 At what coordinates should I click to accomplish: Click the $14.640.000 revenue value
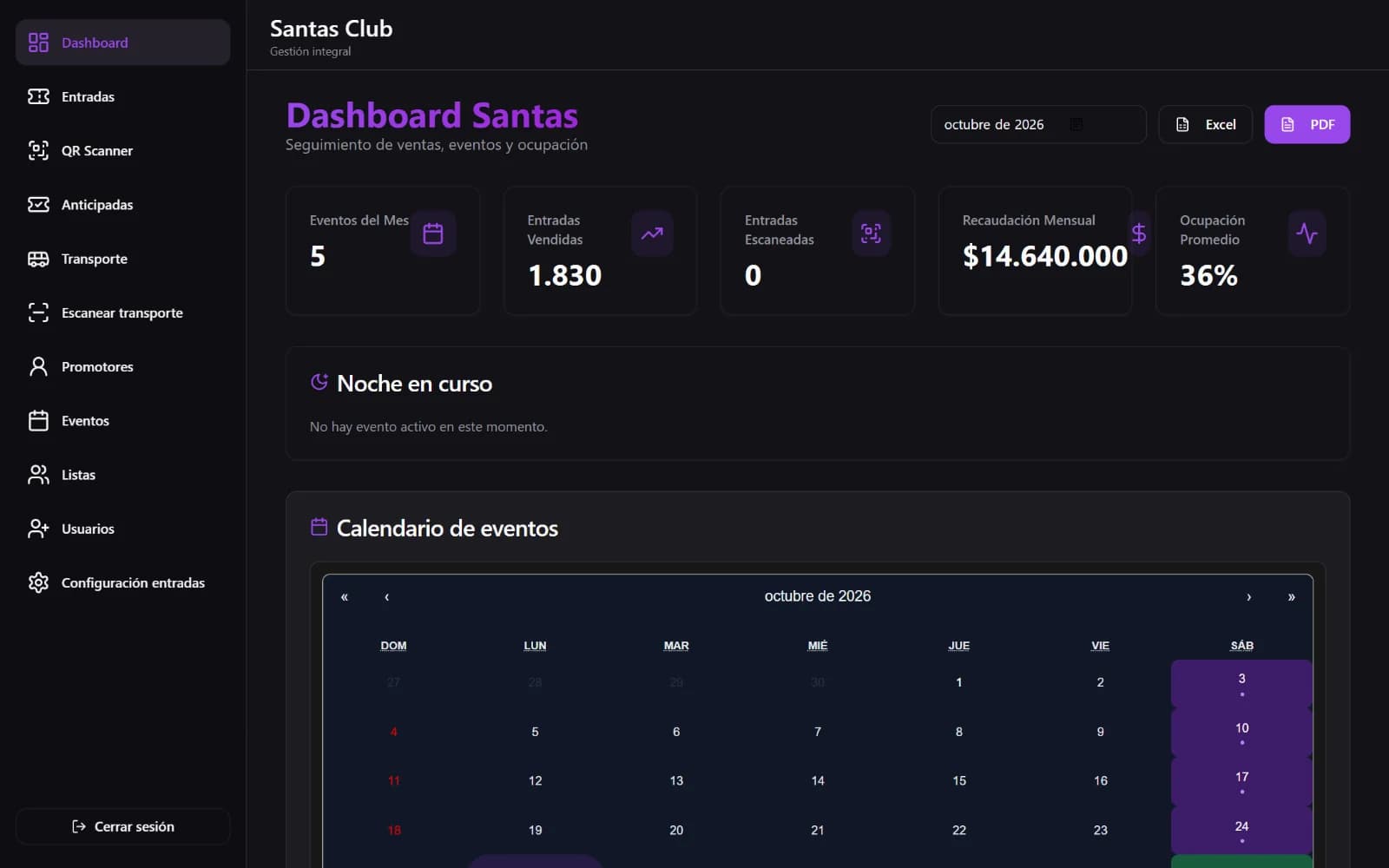coord(1045,256)
